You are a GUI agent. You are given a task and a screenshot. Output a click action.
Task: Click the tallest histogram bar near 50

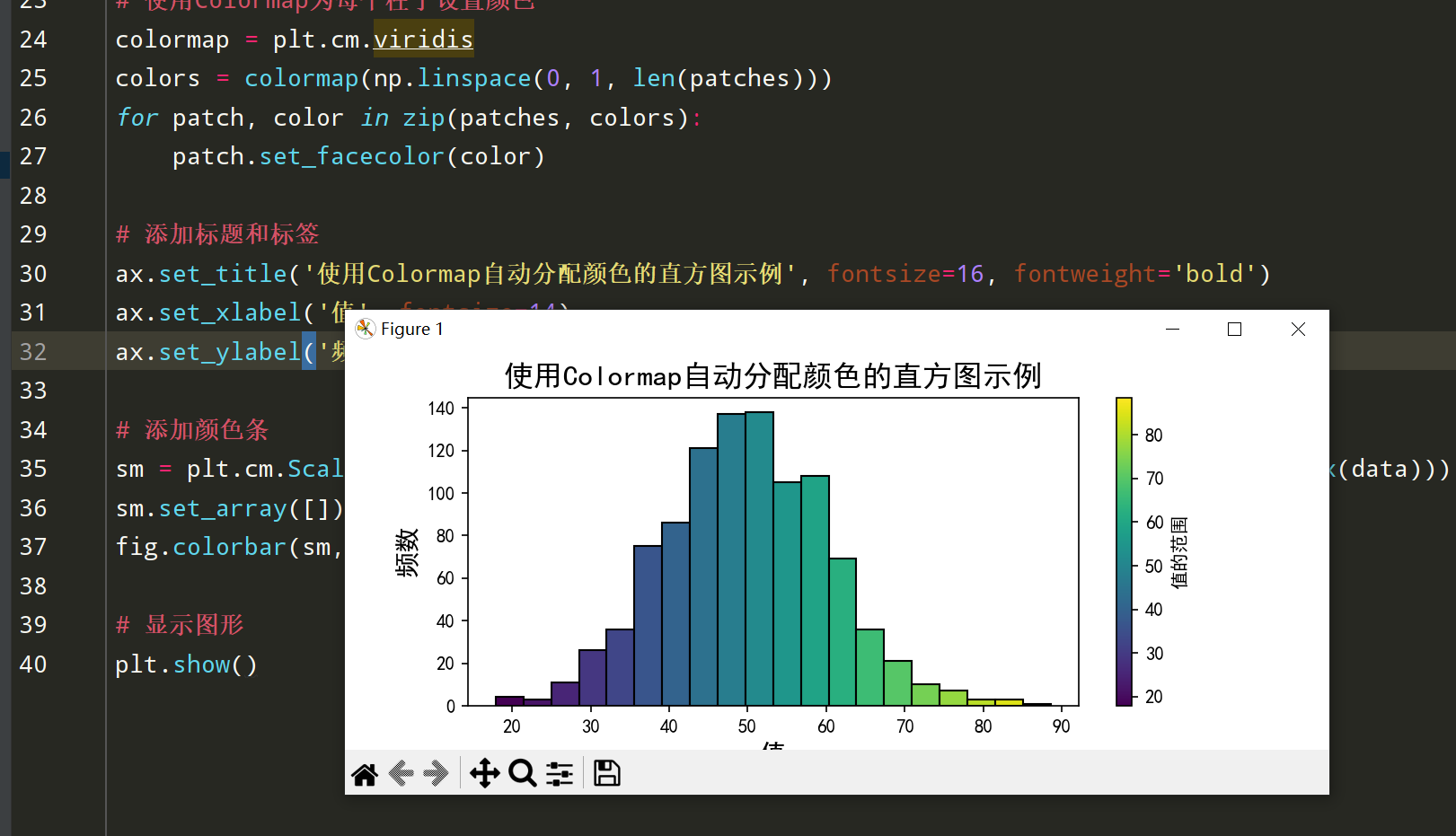[759, 559]
